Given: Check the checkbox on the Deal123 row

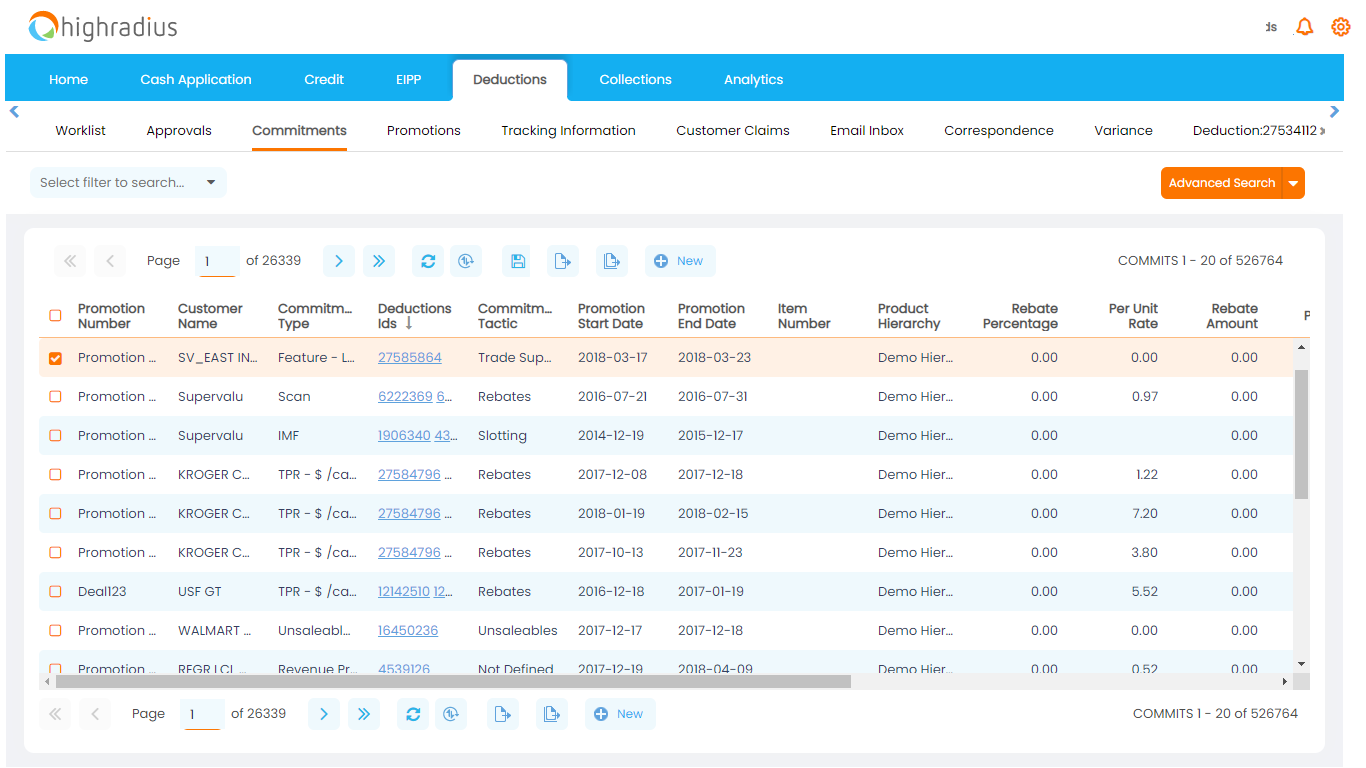Looking at the screenshot, I should (55, 591).
